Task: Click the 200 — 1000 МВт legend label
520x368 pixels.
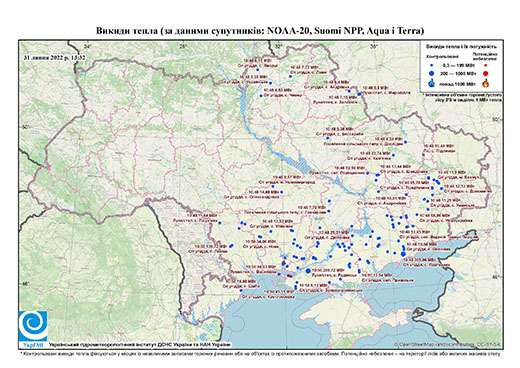Action: [457, 74]
